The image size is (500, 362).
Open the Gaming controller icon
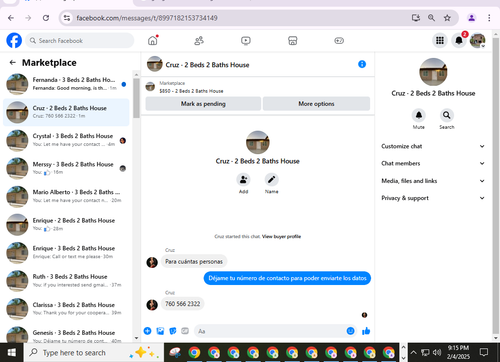click(339, 41)
